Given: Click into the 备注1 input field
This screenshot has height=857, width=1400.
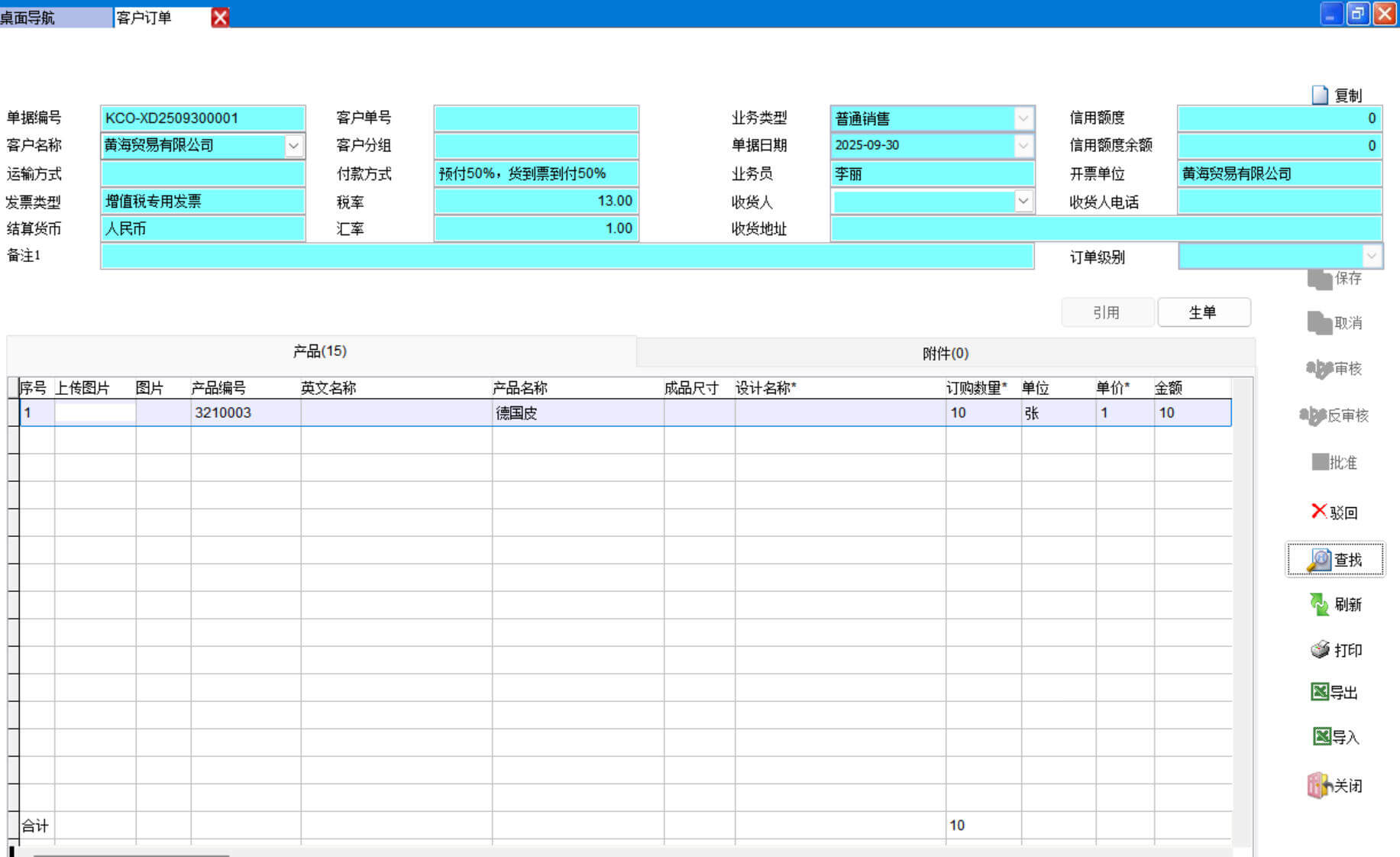Looking at the screenshot, I should click(567, 257).
